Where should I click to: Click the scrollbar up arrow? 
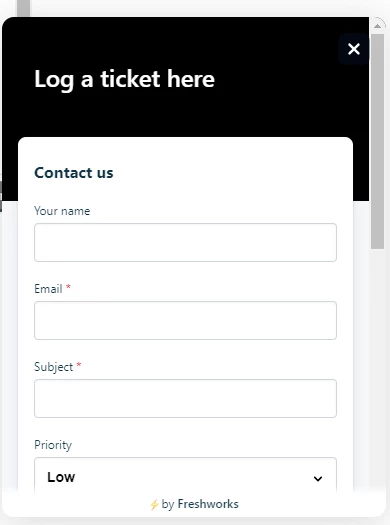coord(378,26)
